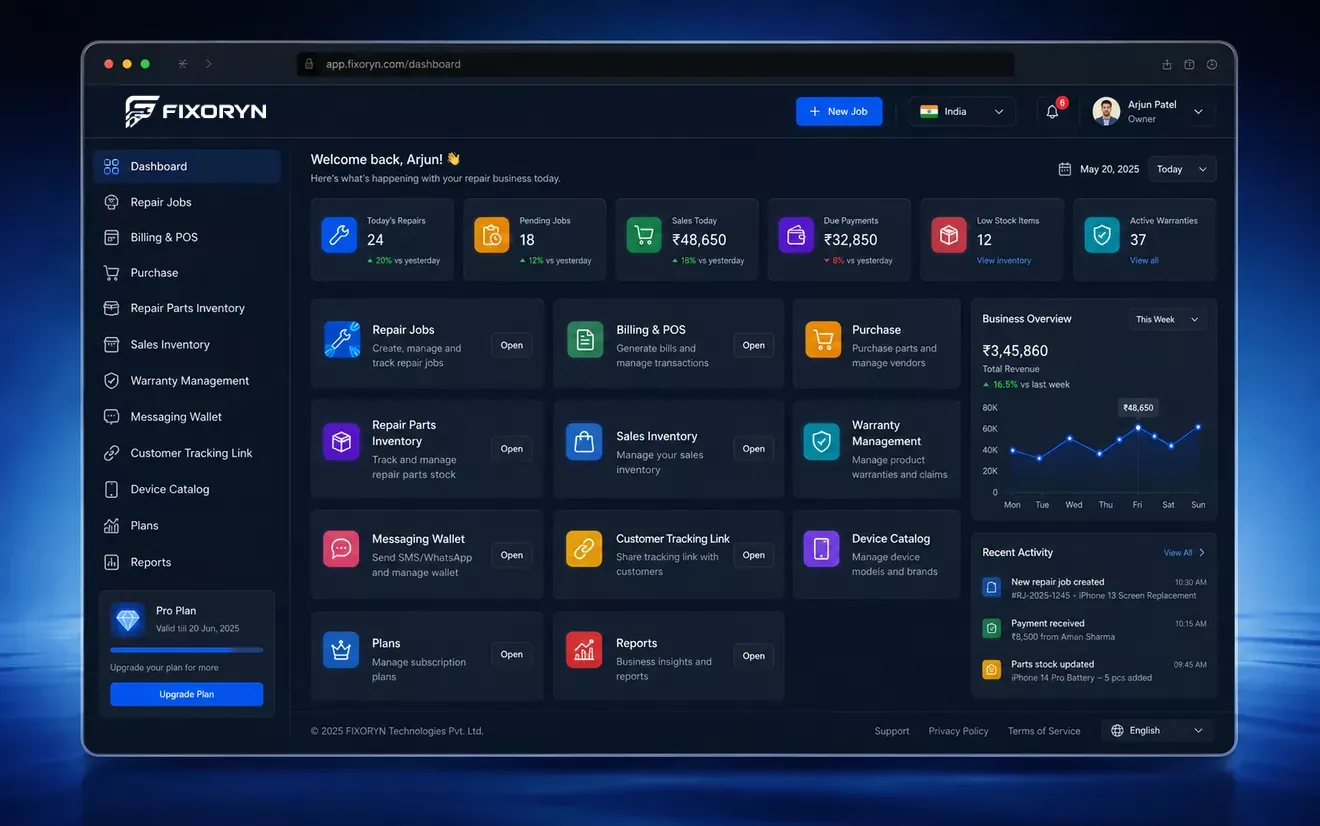Click the View inventory link
The height and width of the screenshot is (826, 1320).
[1004, 260]
